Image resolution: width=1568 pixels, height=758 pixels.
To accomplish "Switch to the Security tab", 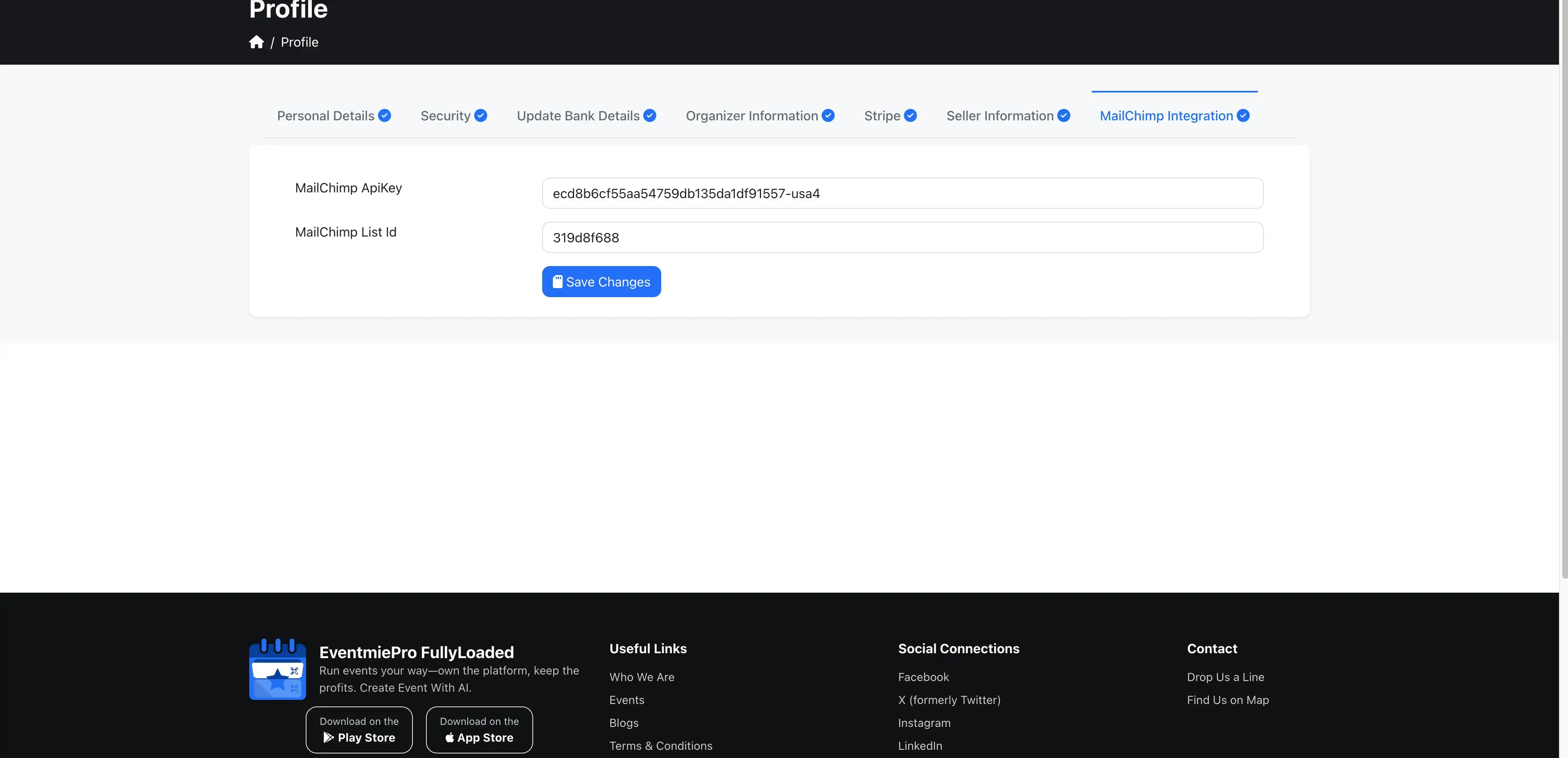I will [x=446, y=115].
